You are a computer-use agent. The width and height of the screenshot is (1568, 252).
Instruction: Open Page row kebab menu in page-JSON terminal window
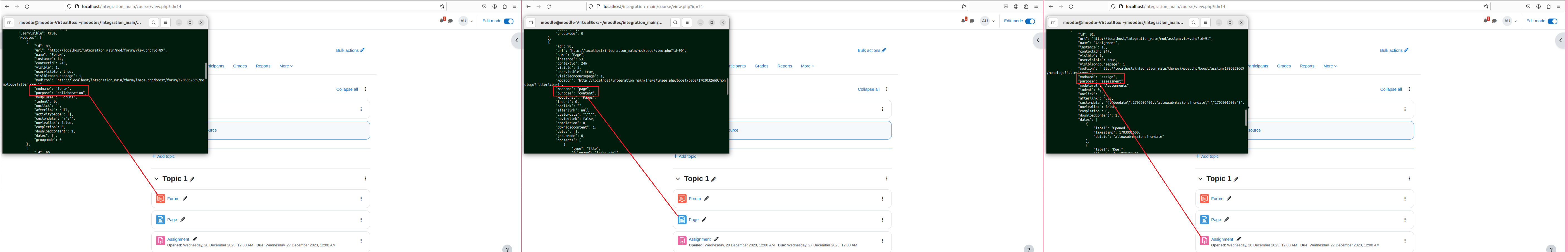(883, 220)
